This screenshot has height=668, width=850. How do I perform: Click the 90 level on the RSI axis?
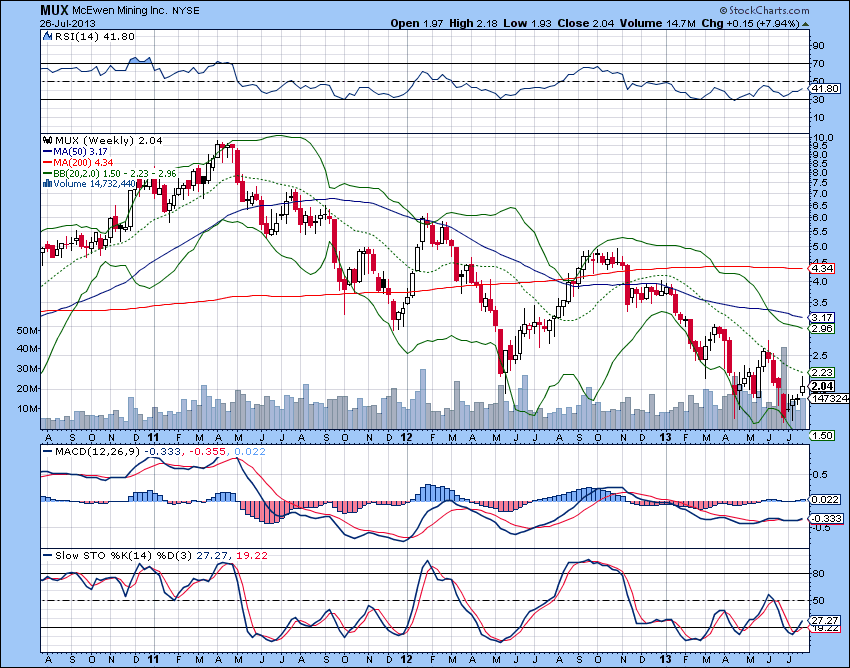[818, 46]
